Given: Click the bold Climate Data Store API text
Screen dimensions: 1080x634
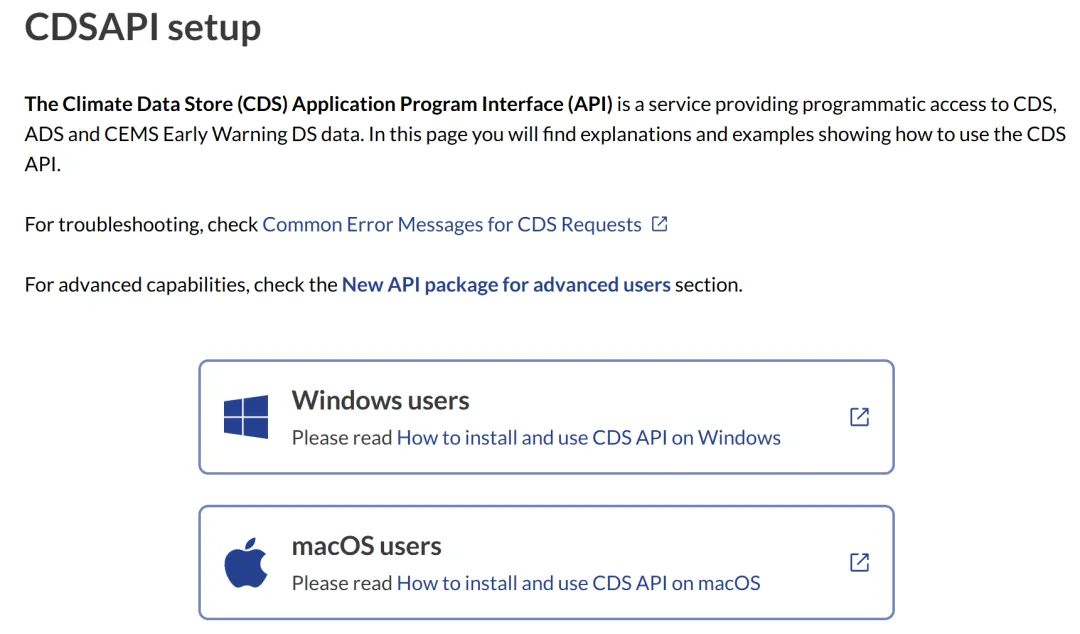Looking at the screenshot, I should click(318, 104).
